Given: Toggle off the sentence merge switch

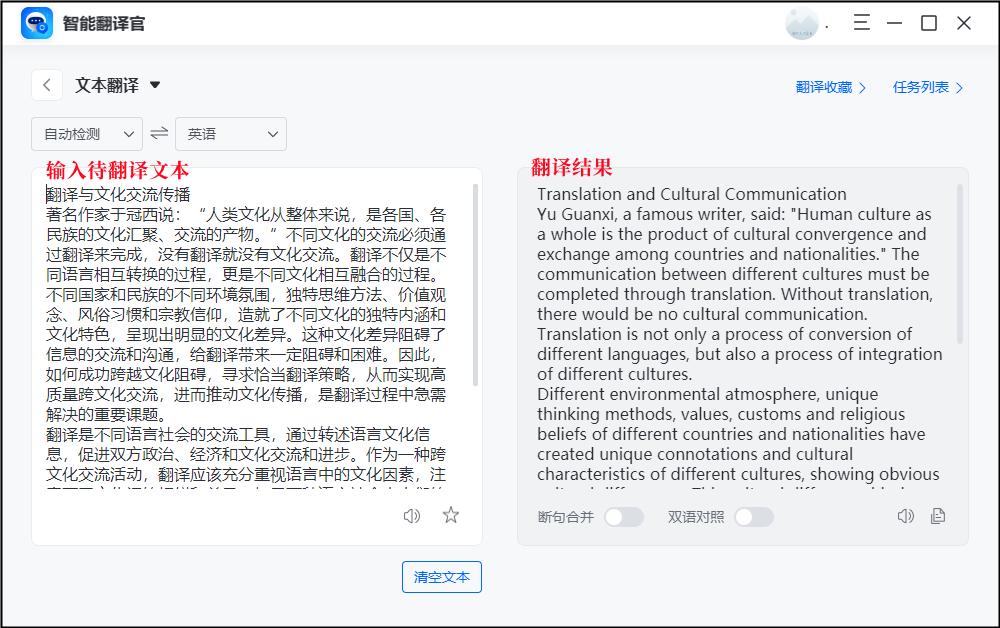Looking at the screenshot, I should (625, 517).
